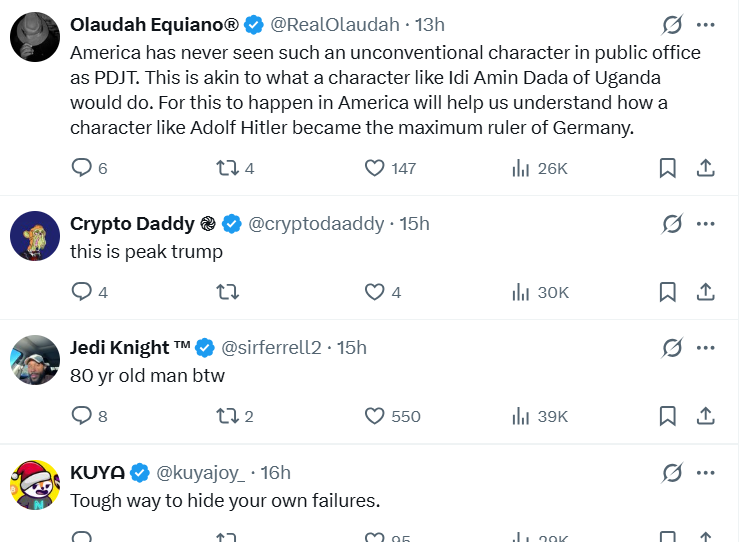The height and width of the screenshot is (542, 740).
Task: Like Crypto Daddy's tweet
Action: coord(375,292)
